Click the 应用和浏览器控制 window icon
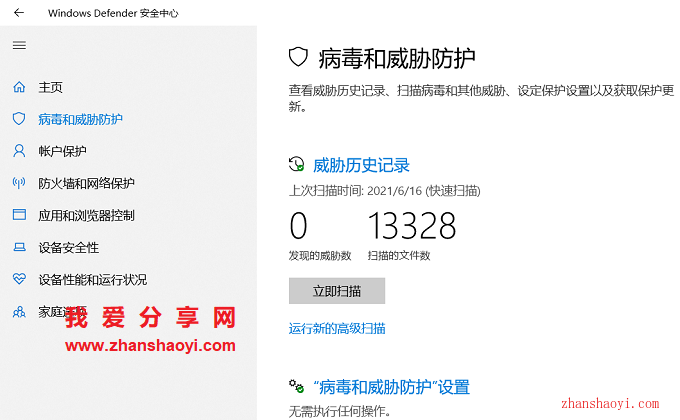Viewport: 680px width, 420px height. 19,215
